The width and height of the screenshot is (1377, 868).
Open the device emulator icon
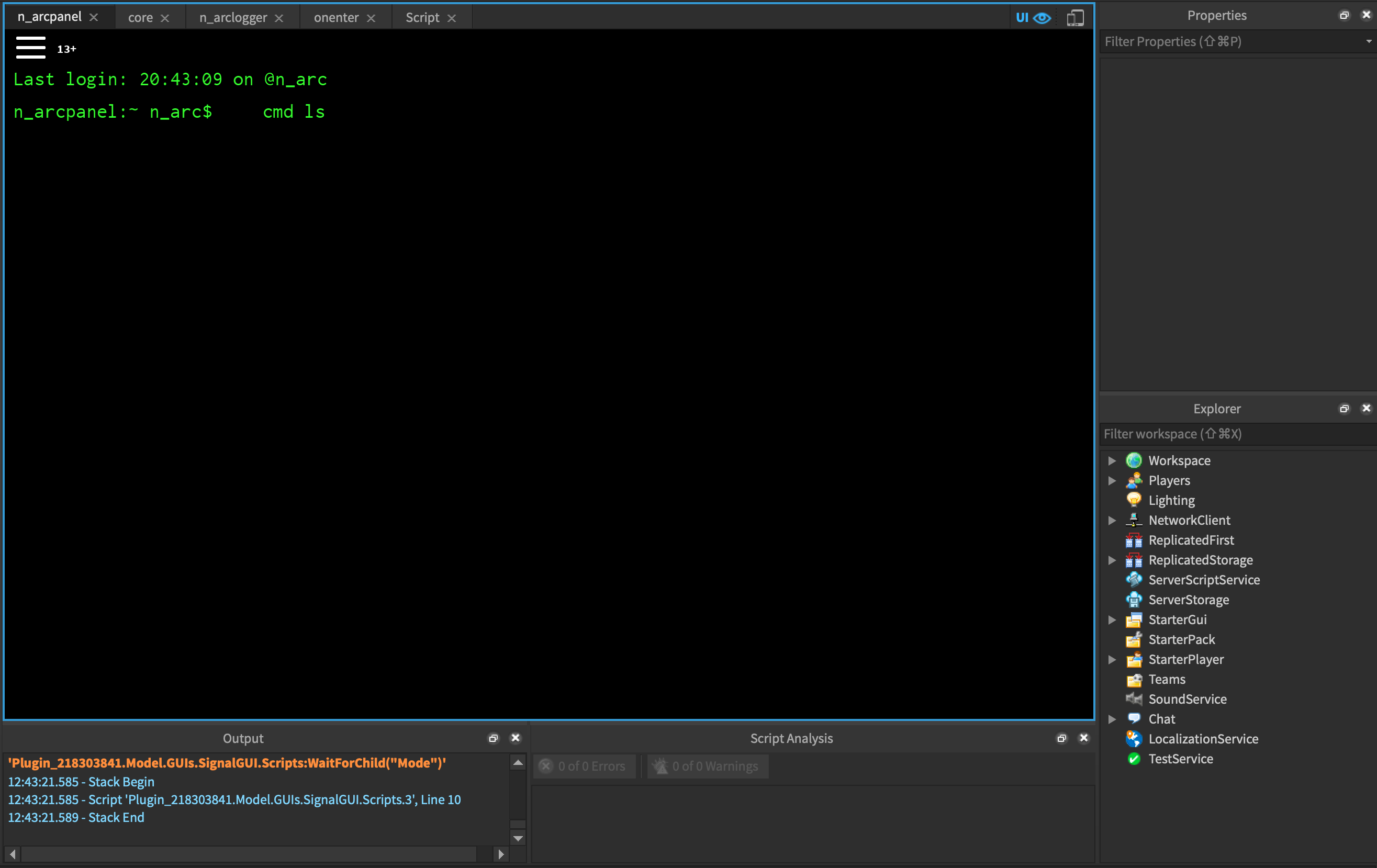pyautogui.click(x=1075, y=18)
